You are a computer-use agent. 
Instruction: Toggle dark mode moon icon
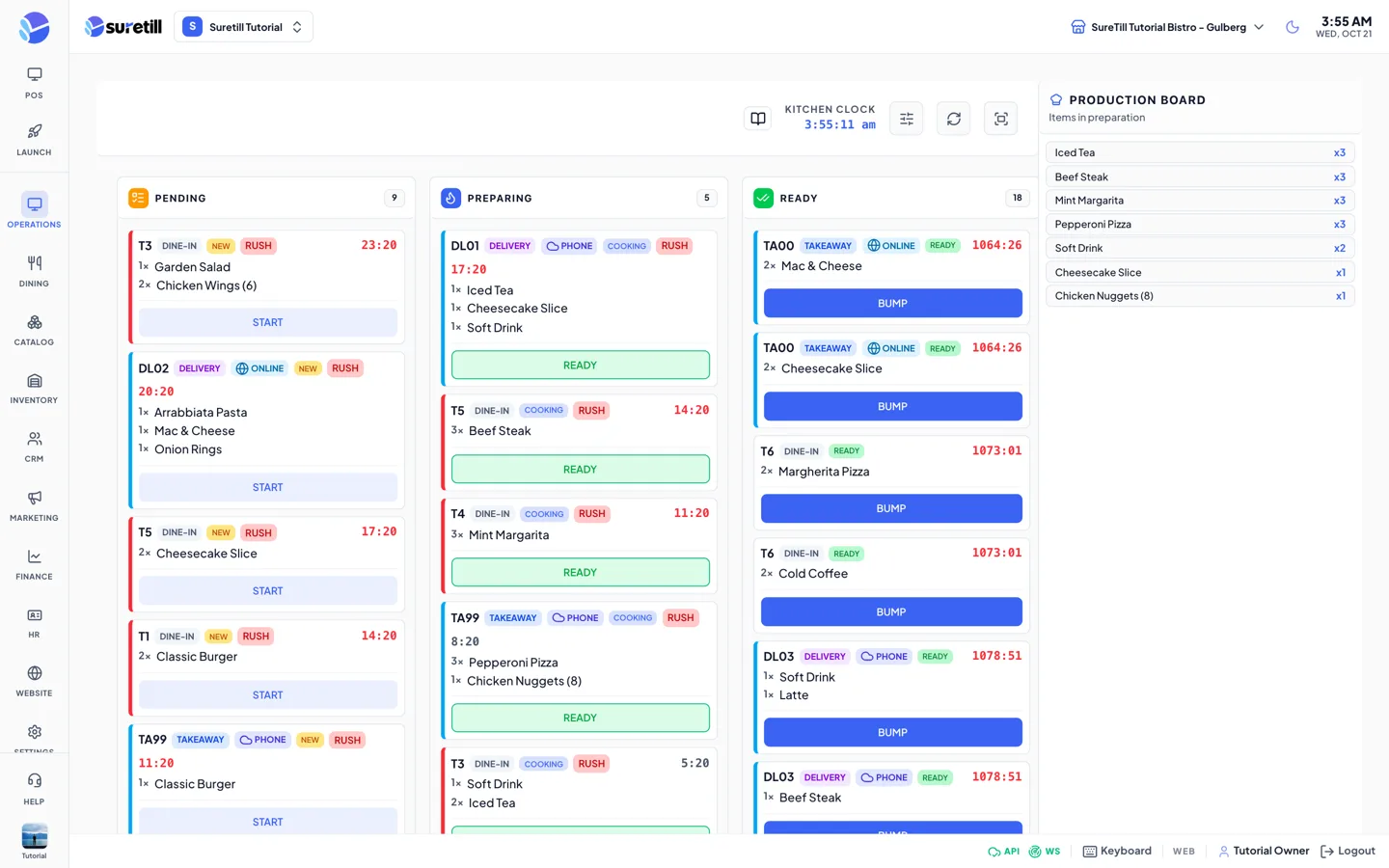(x=1293, y=27)
